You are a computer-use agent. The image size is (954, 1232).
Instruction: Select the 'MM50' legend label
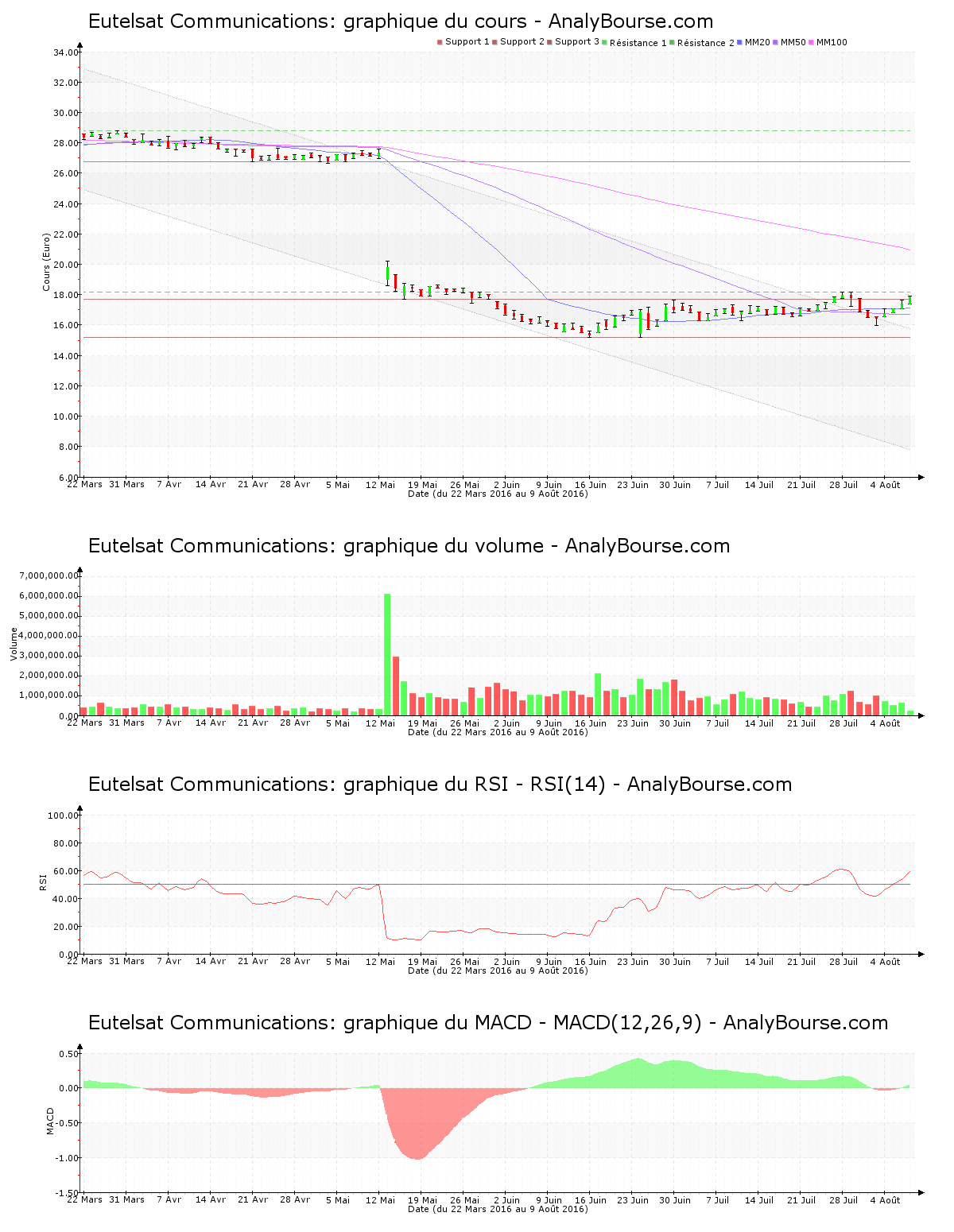[793, 42]
